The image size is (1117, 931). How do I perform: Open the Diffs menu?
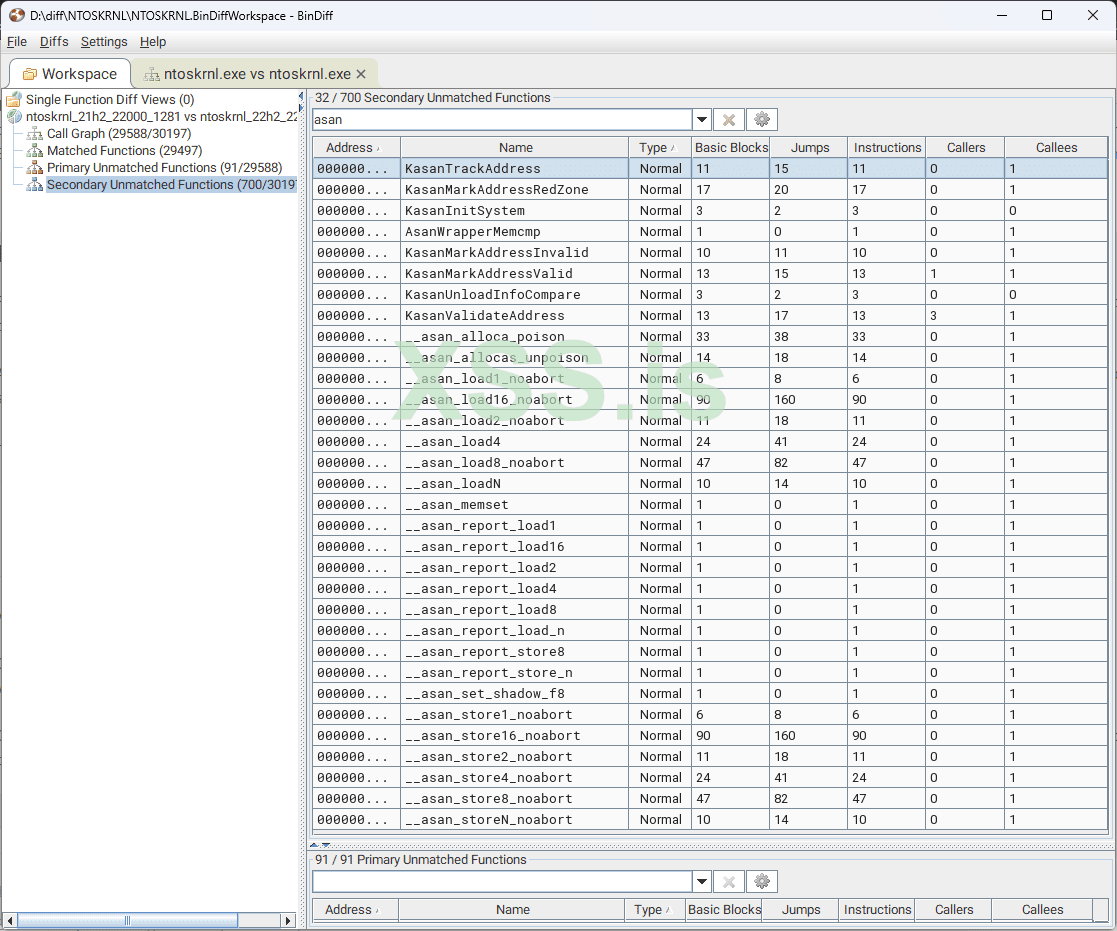[54, 42]
